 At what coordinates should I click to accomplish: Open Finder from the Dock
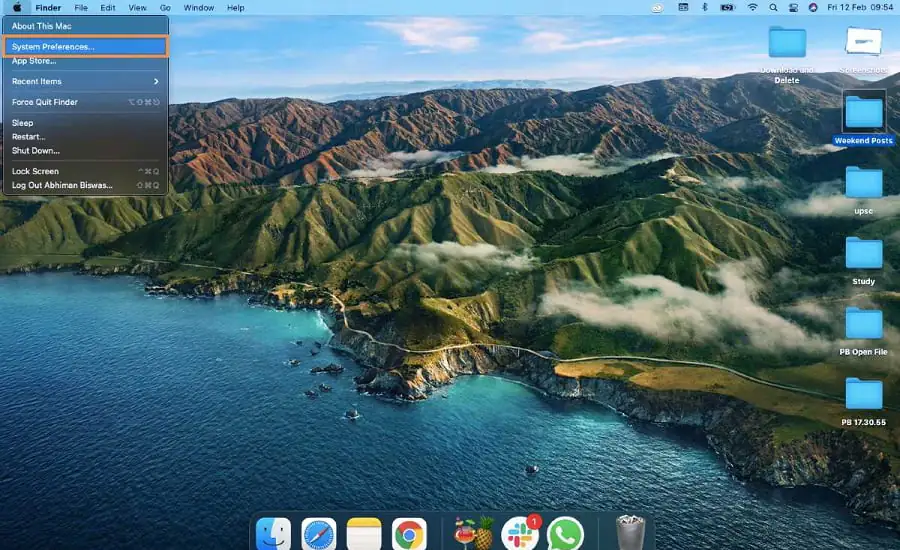pyautogui.click(x=273, y=534)
